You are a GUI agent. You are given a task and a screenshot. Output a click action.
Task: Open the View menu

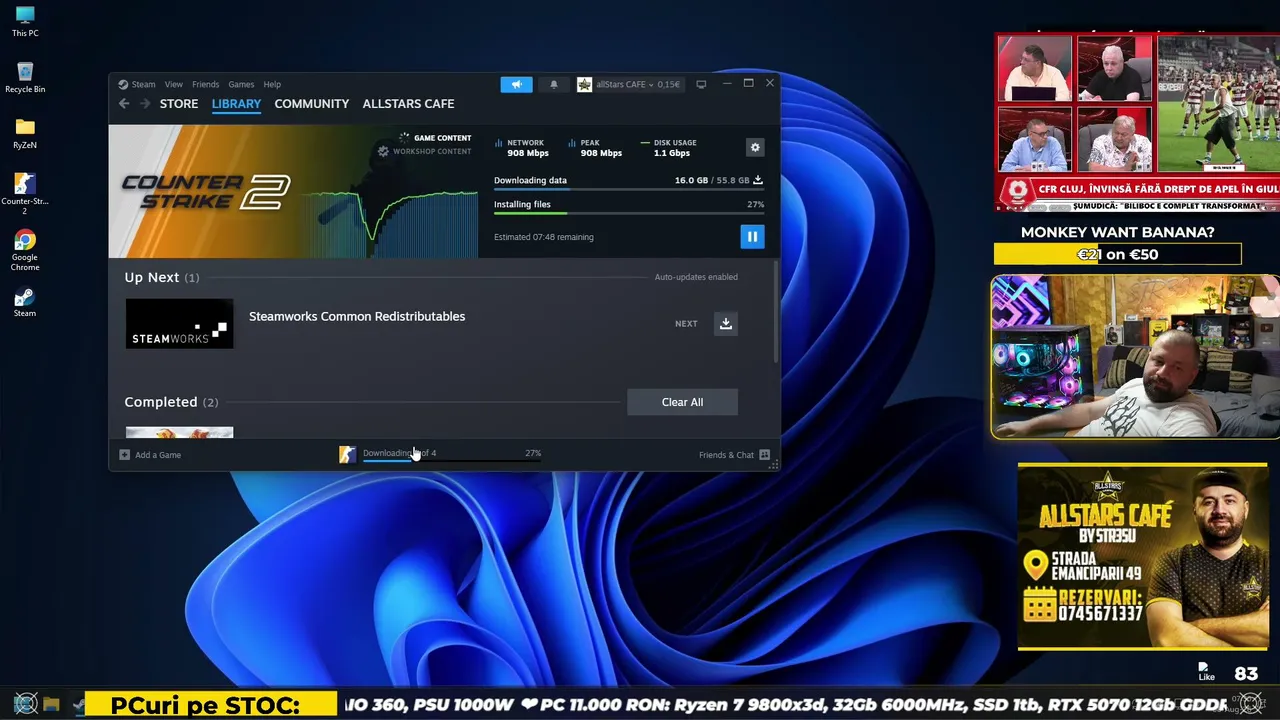coord(174,85)
